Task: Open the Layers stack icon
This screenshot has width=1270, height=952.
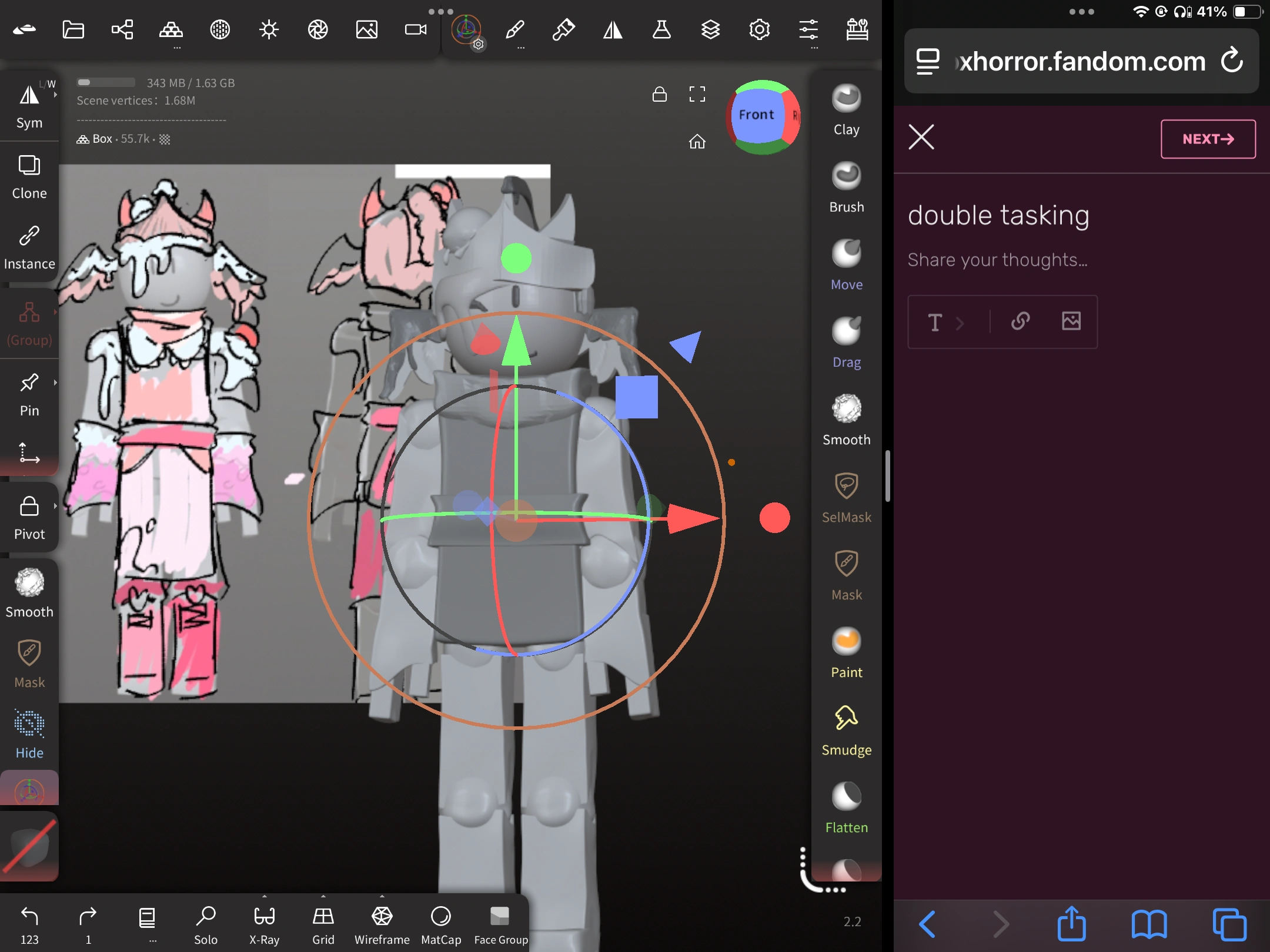Action: pyautogui.click(x=710, y=29)
